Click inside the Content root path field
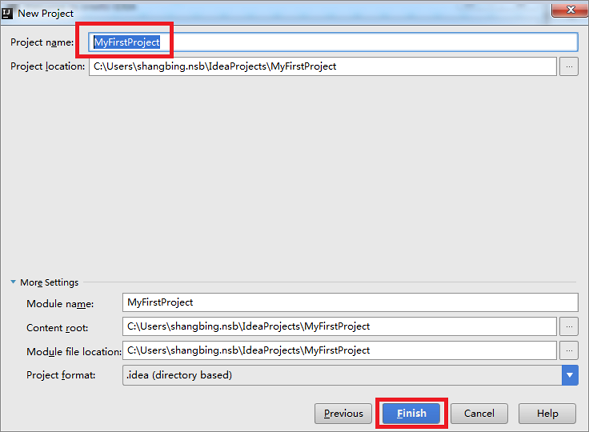The height and width of the screenshot is (432, 589). pyautogui.click(x=339, y=326)
